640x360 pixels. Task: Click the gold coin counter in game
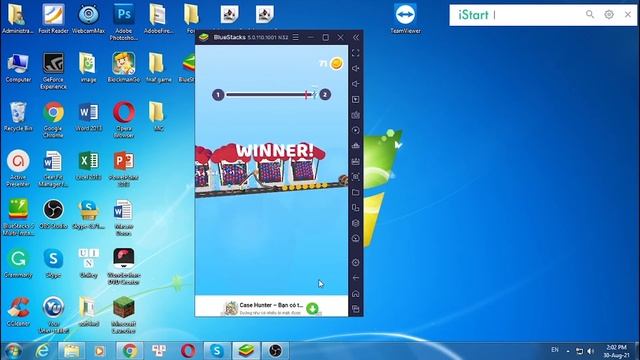click(331, 63)
